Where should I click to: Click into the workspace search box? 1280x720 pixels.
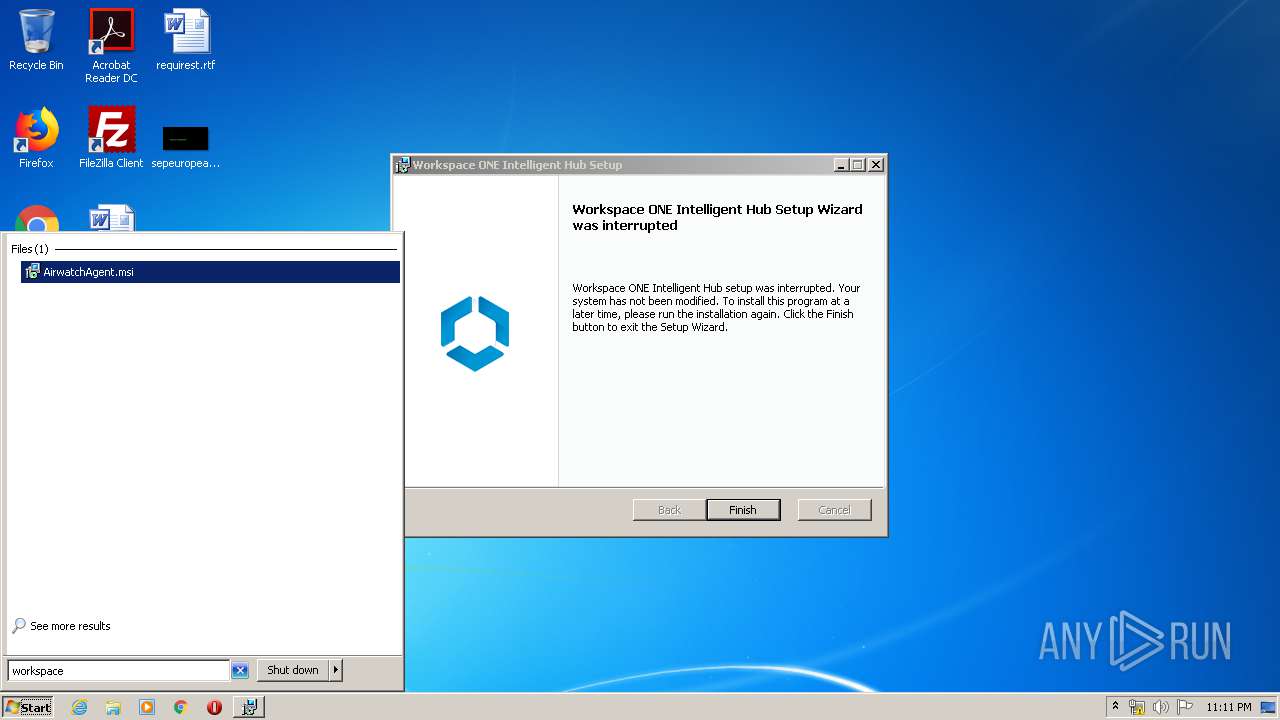point(119,671)
